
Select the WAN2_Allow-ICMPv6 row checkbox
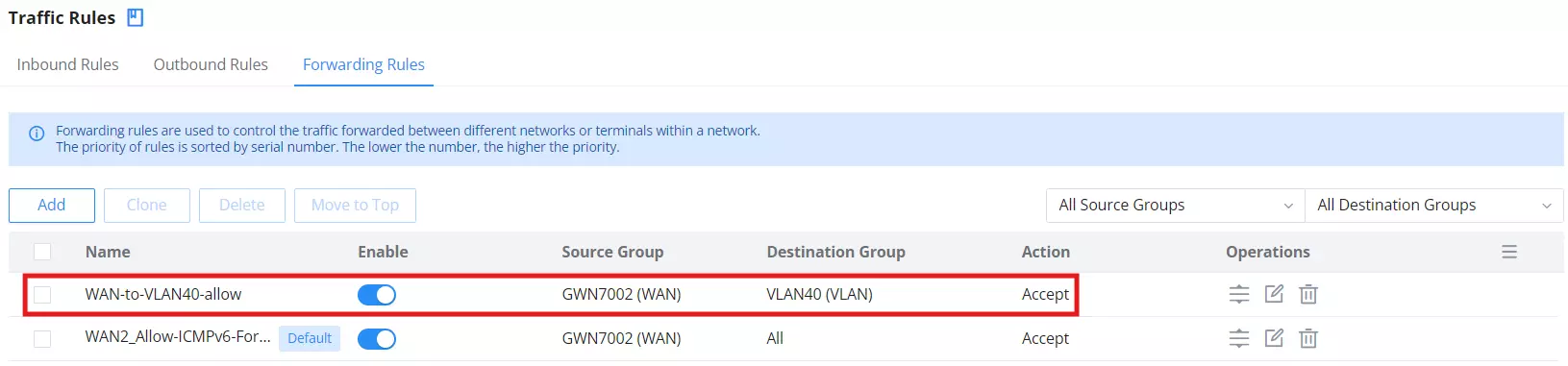[42, 339]
